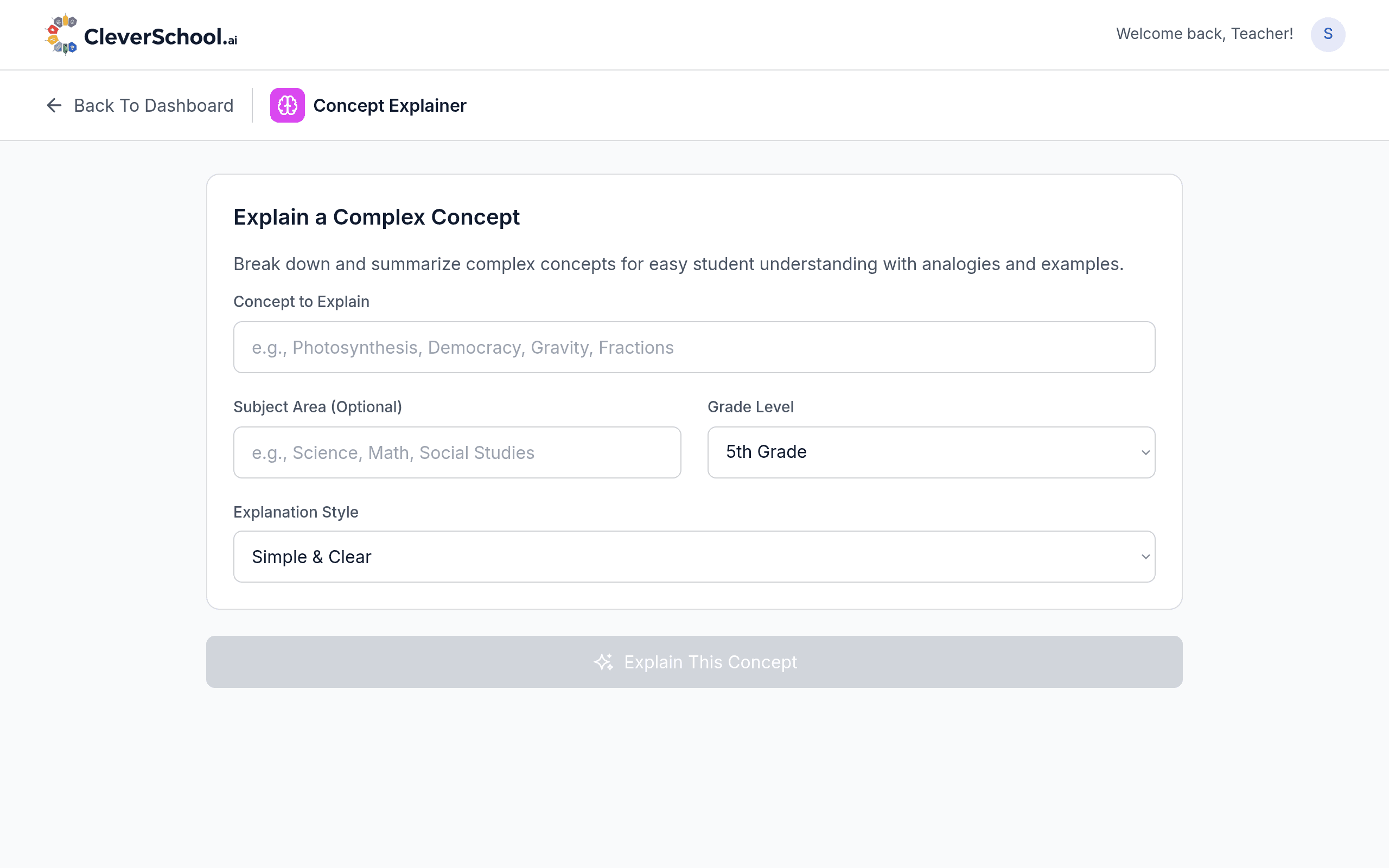The image size is (1389, 868).
Task: Expand the Simple & Clear style dropdown
Action: pyautogui.click(x=694, y=557)
